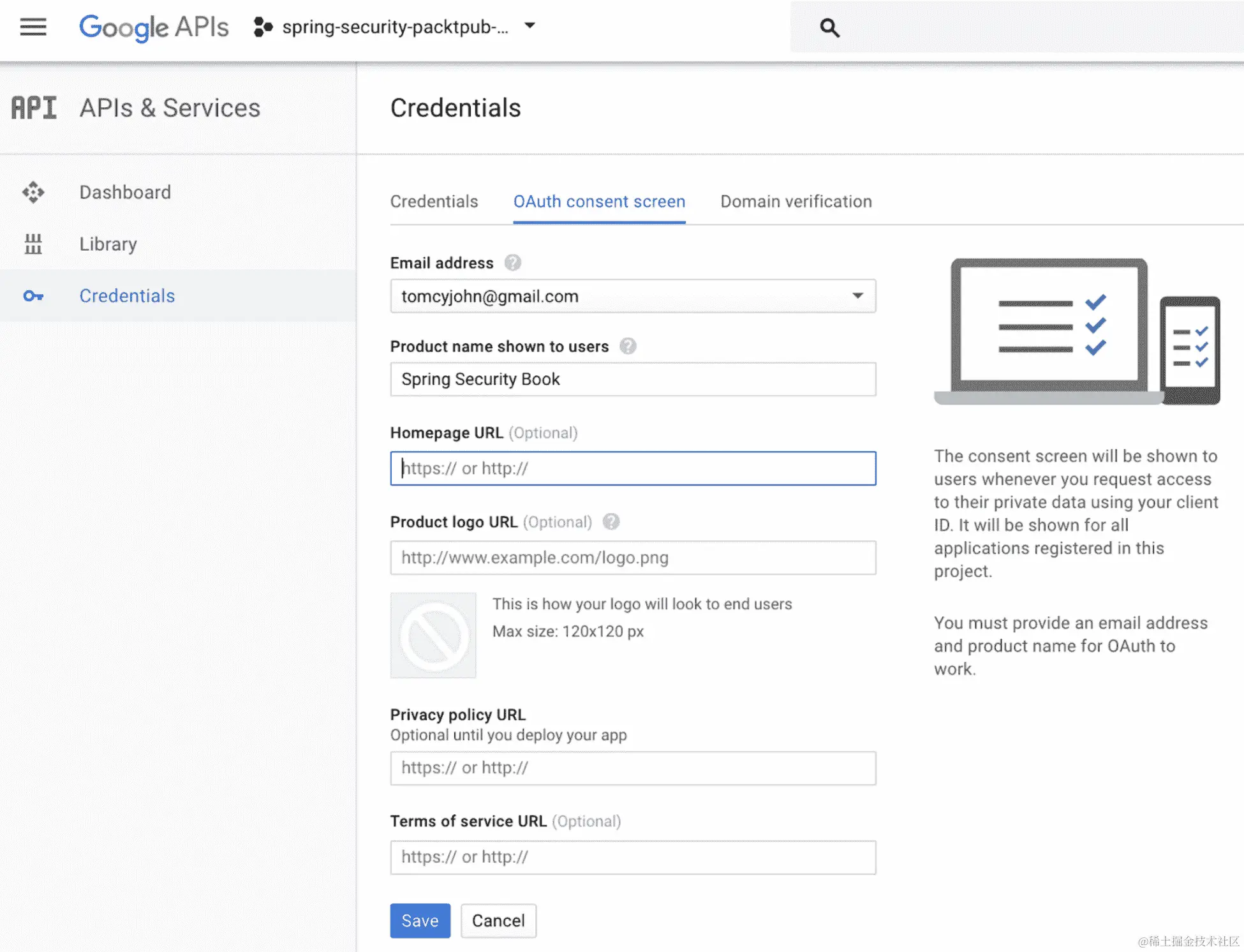Select the OAuth consent screen tab
Image resolution: width=1244 pixels, height=952 pixels.
click(x=599, y=202)
